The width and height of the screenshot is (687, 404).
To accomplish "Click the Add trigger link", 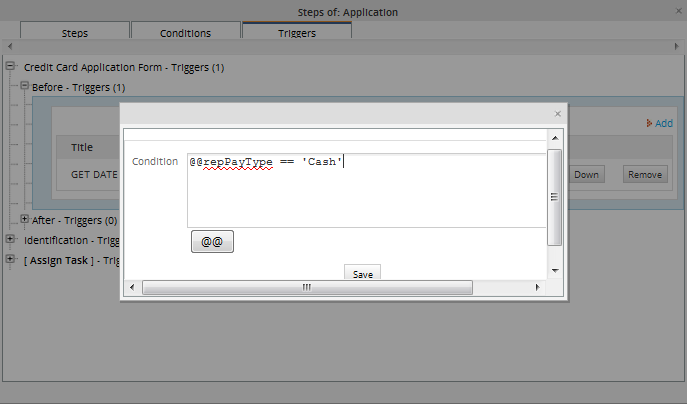I will click(659, 123).
